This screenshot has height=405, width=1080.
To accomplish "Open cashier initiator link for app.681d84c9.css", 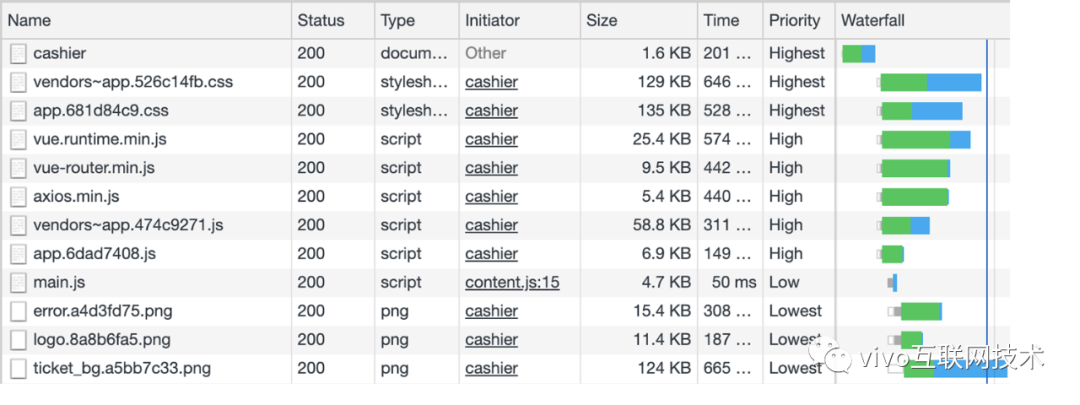I will pyautogui.click(x=491, y=111).
